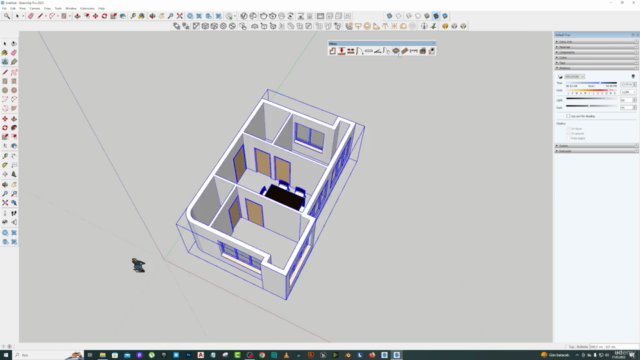Select the Line pencil tool in left toolbar
This screenshot has width=640, height=360.
[5, 72]
